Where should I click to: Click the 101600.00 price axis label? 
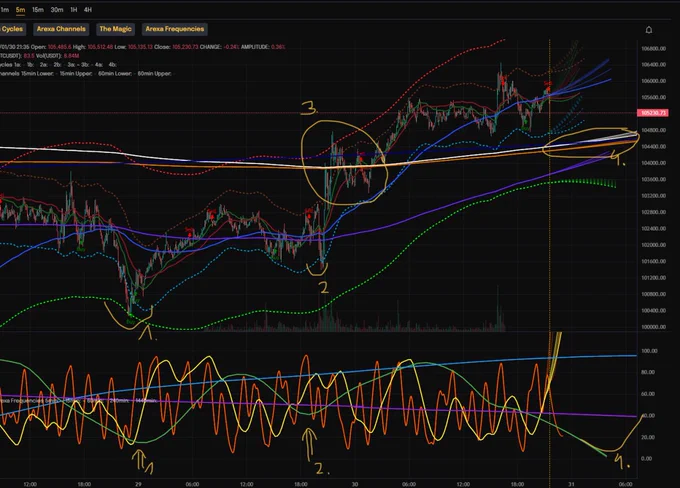654,261
